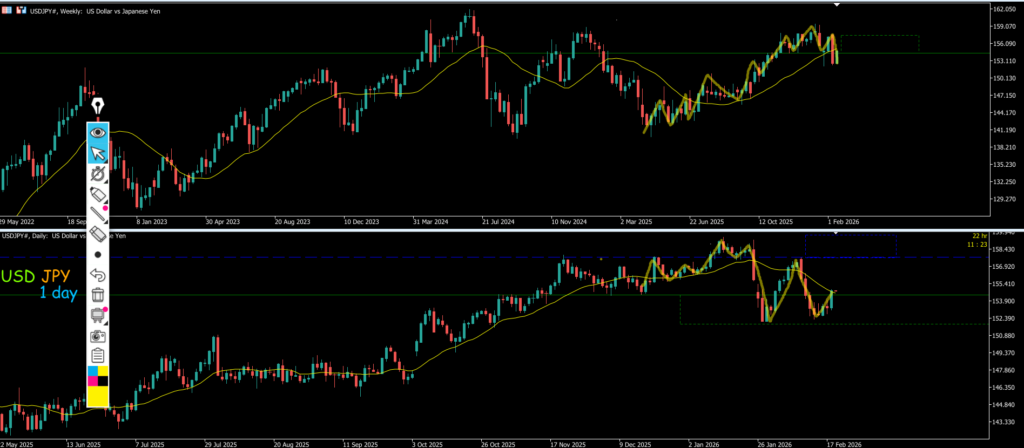This screenshot has height=448, width=1024.
Task: Undo the last drawing with the undo arrow
Action: pyautogui.click(x=98, y=274)
